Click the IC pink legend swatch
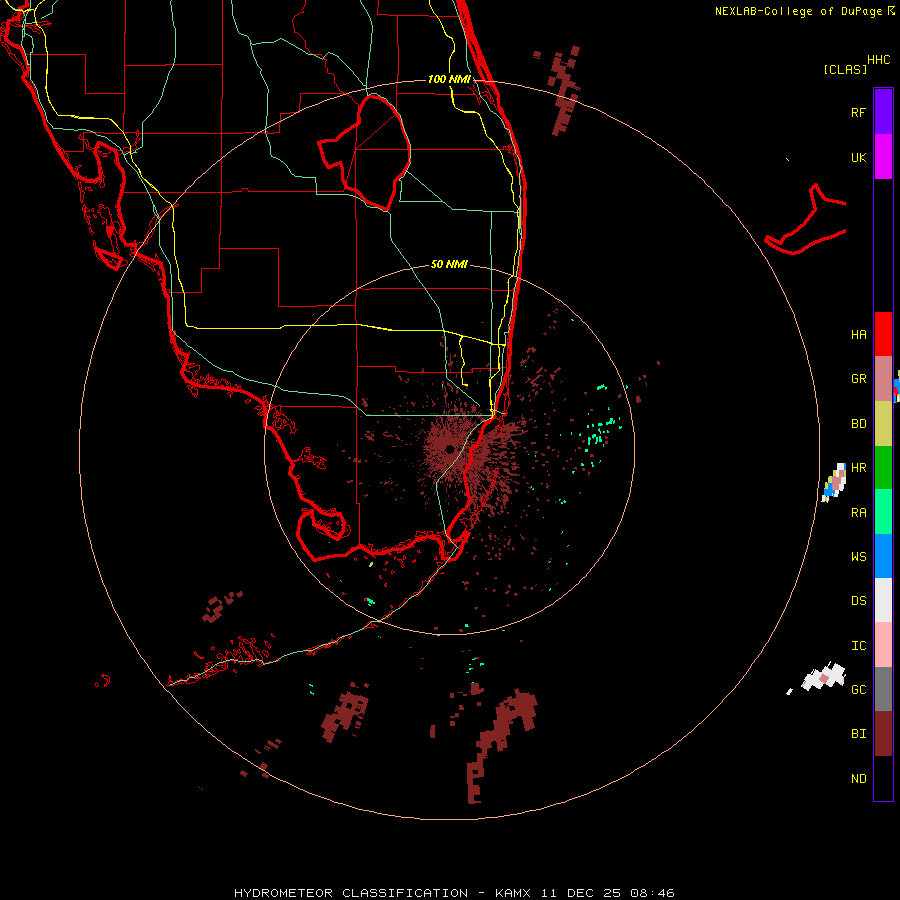900x900 pixels. tap(883, 645)
